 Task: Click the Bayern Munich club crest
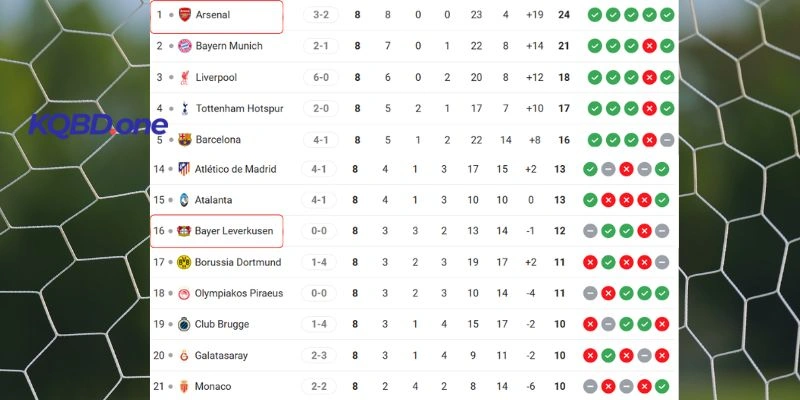coord(184,46)
